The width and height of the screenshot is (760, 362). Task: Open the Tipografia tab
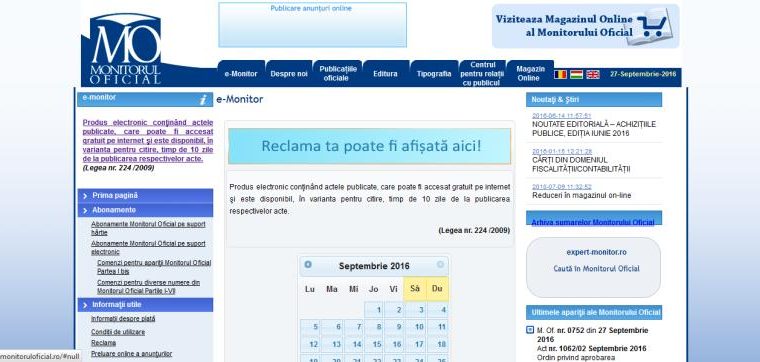434,74
